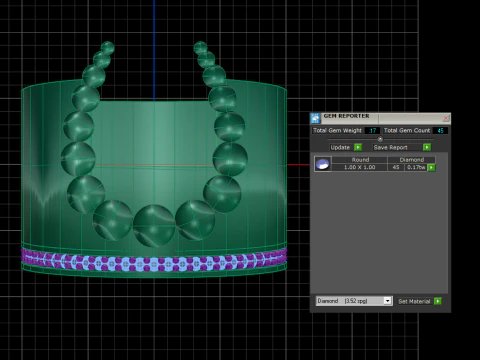Select the round diamond gem thumbnail

(x=323, y=164)
